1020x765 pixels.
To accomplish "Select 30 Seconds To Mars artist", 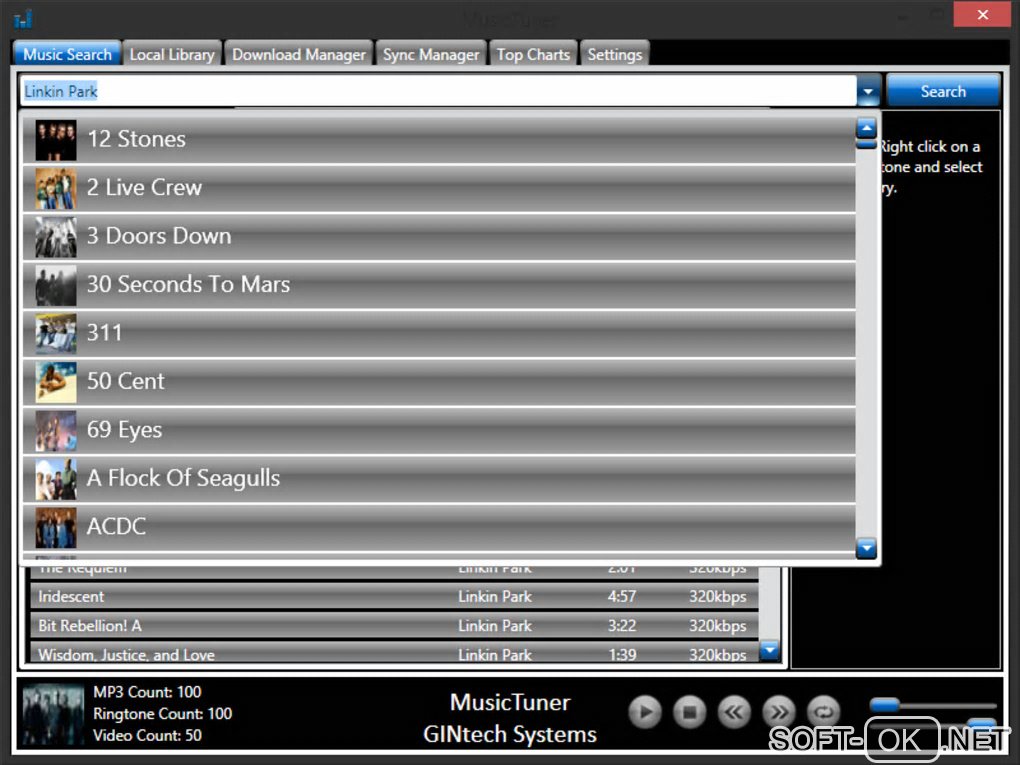I will (x=439, y=285).
